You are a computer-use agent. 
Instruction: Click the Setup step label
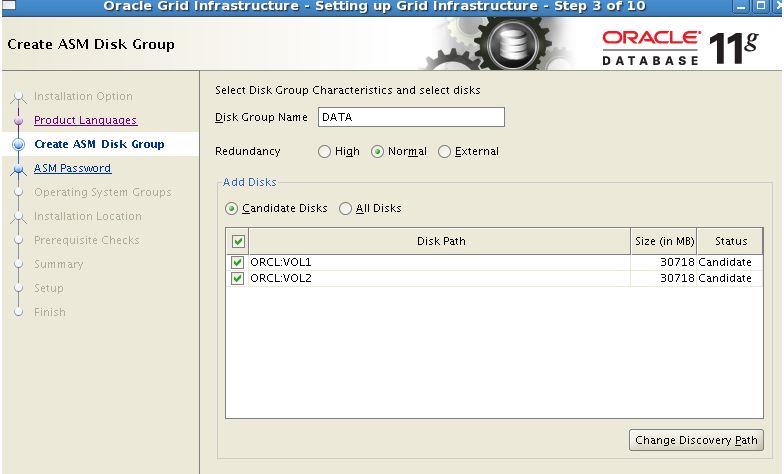coord(48,288)
